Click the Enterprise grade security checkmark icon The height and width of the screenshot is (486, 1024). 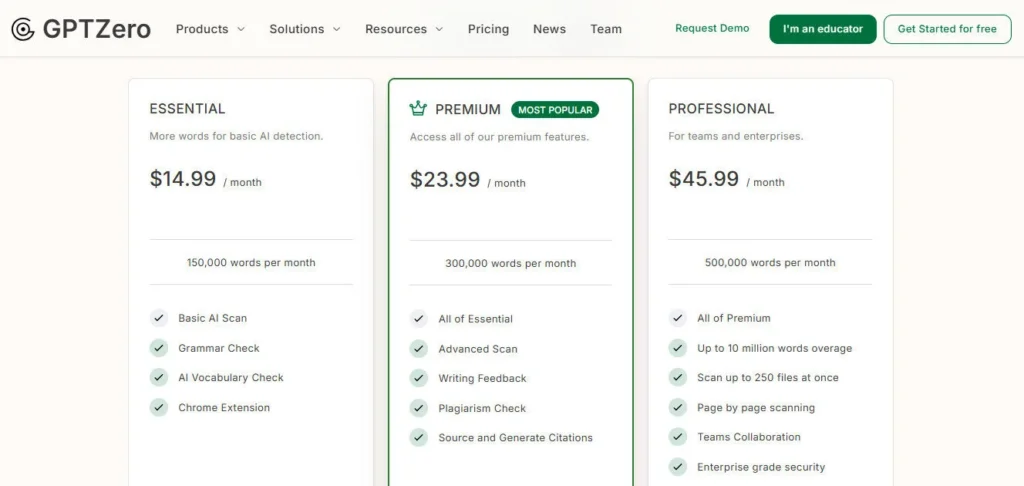tap(678, 467)
